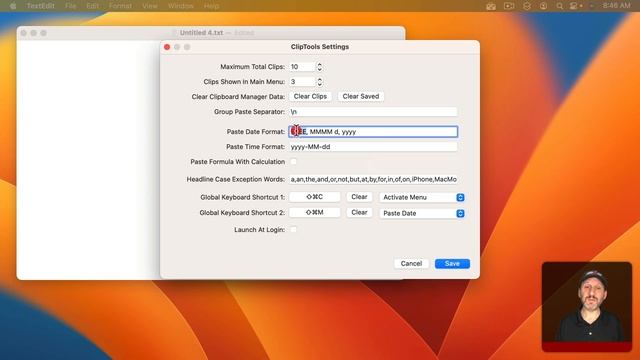Click the blue Save button
The image size is (640, 360).
tap(452, 264)
